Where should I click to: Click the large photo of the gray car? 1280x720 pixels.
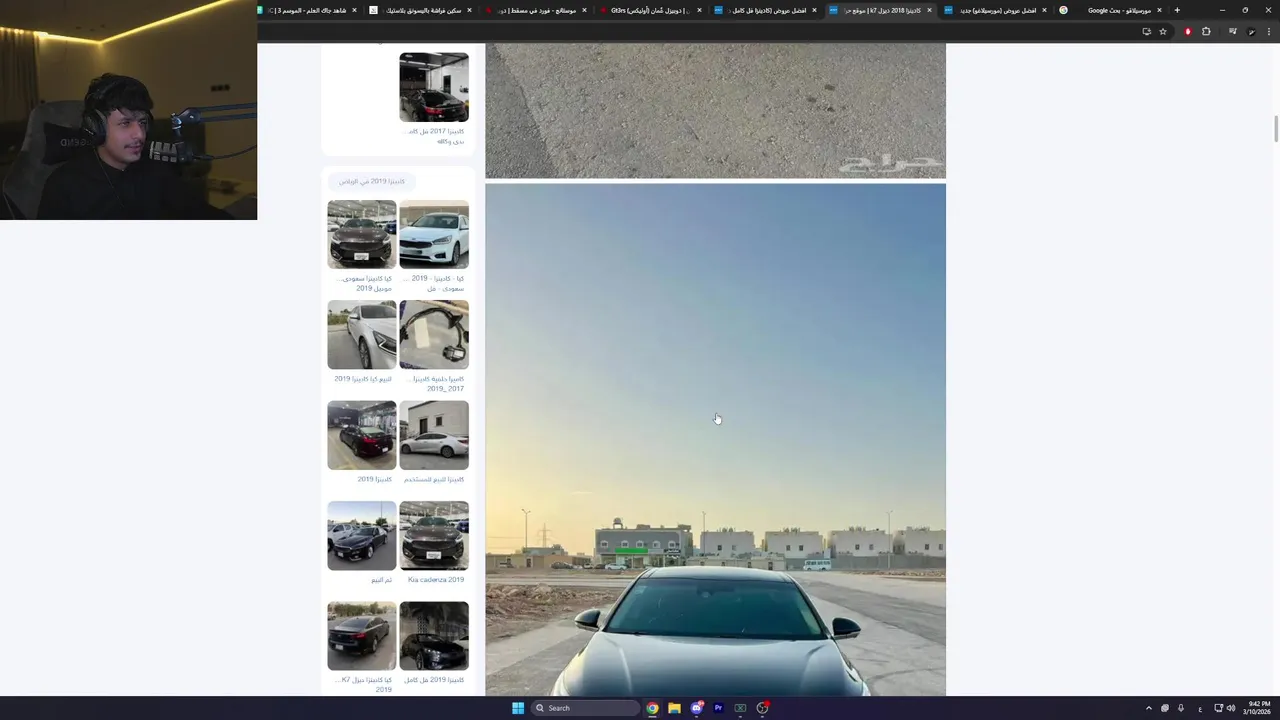point(715,440)
